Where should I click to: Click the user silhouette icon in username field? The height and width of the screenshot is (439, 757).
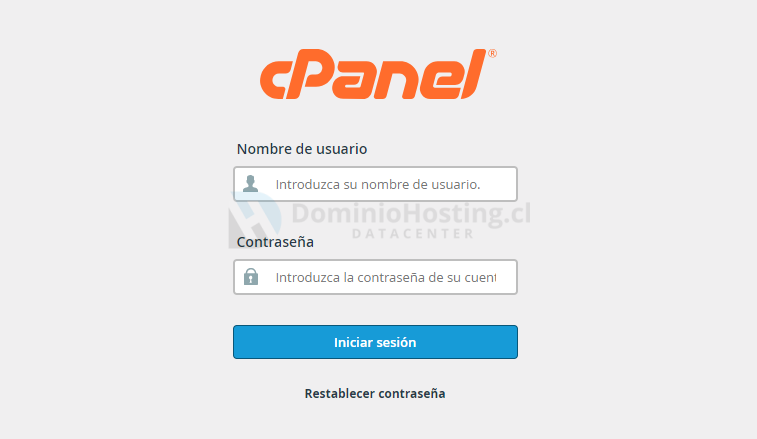(250, 184)
